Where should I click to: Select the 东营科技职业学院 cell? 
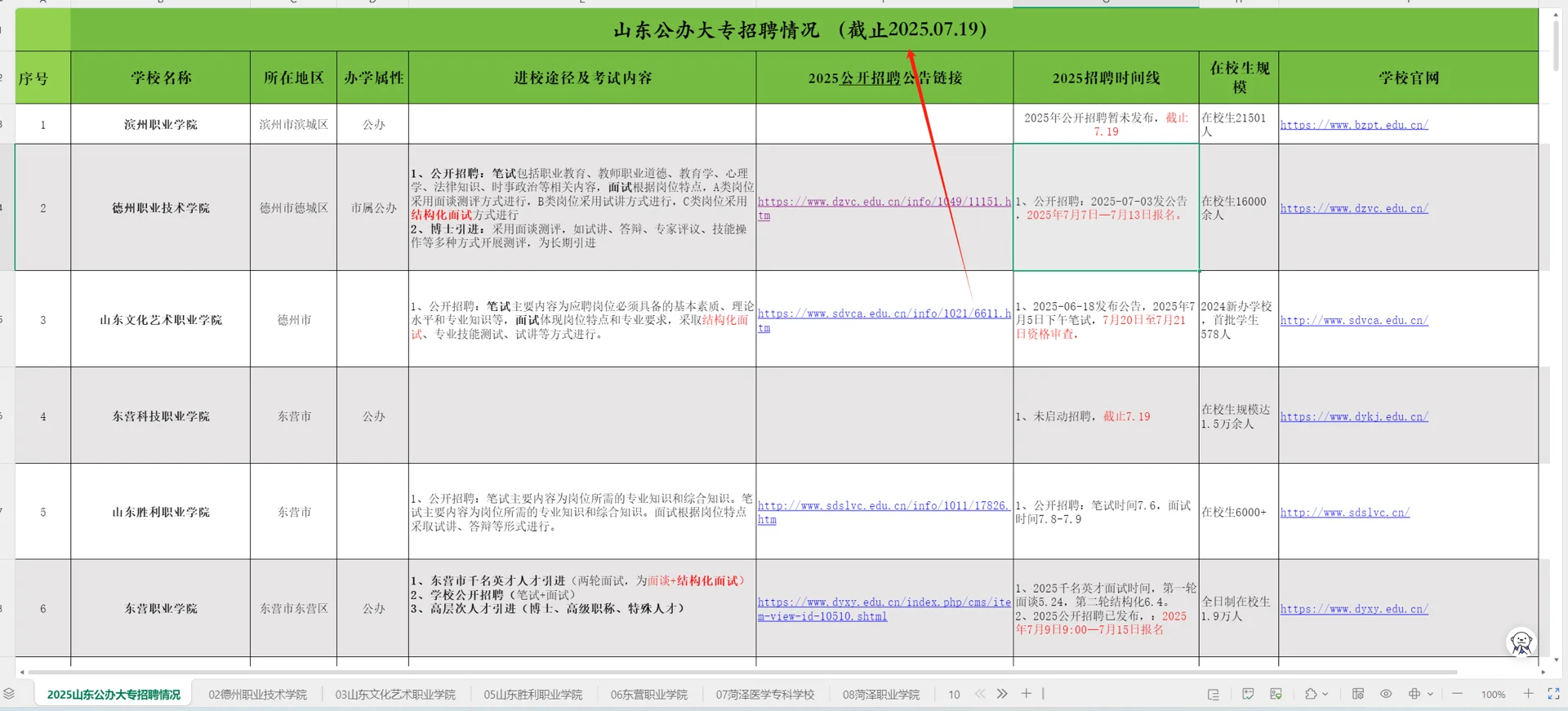point(161,415)
